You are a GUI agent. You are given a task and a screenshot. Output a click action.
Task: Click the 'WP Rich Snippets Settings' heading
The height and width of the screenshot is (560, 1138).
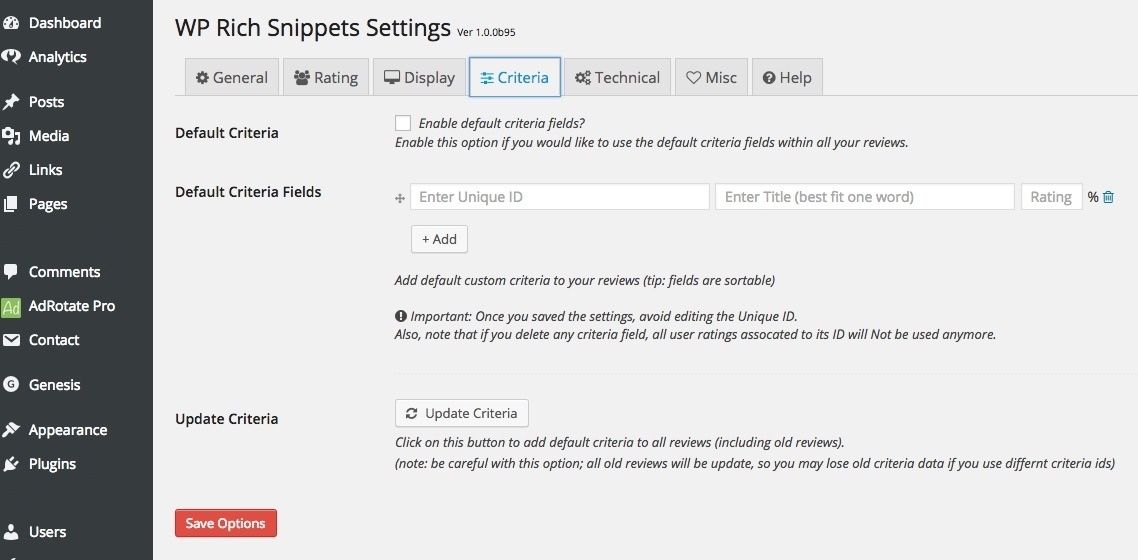pos(313,28)
